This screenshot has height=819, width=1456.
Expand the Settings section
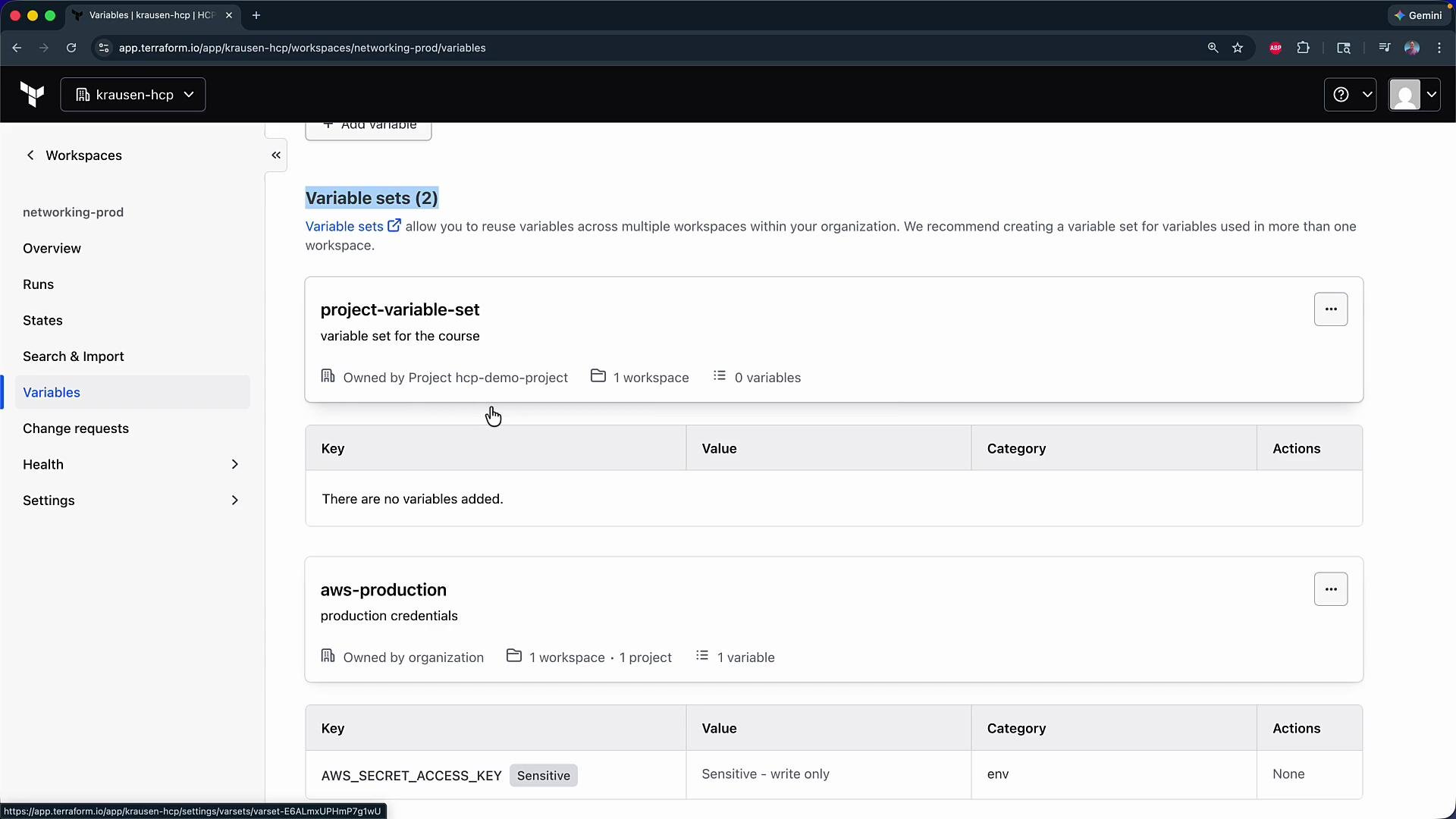click(x=131, y=500)
